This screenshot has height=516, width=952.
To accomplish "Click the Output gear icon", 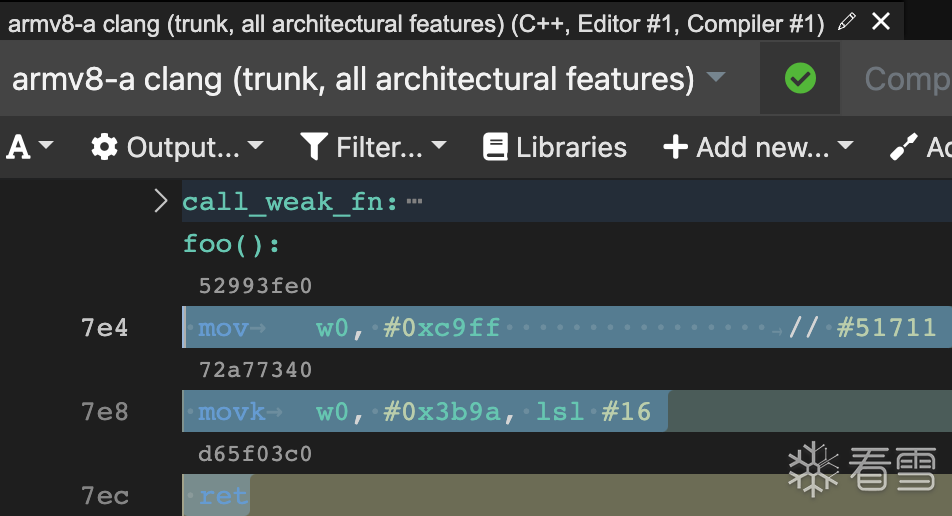I will point(104,148).
